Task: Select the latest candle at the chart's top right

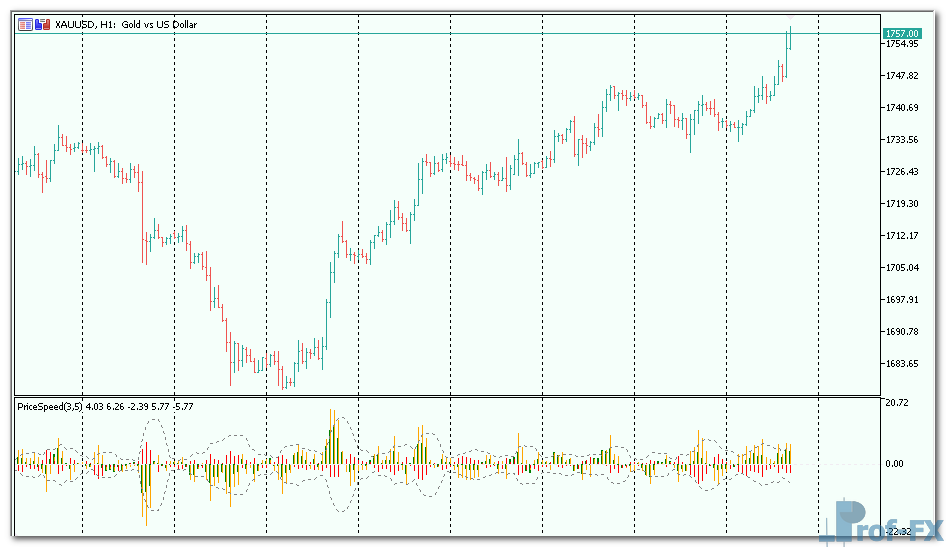Action: [789, 38]
